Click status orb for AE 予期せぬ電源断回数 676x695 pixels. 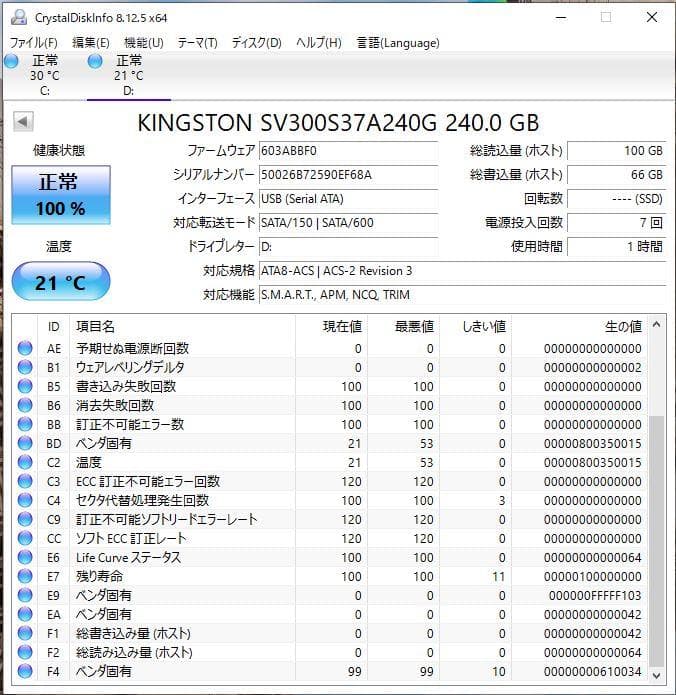click(25, 348)
